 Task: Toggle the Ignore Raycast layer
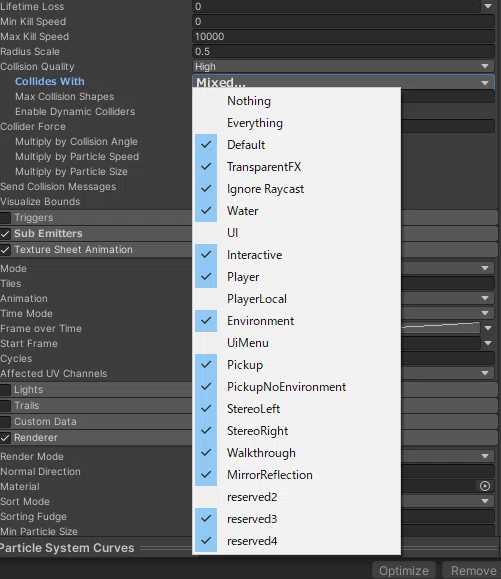[x=296, y=189]
